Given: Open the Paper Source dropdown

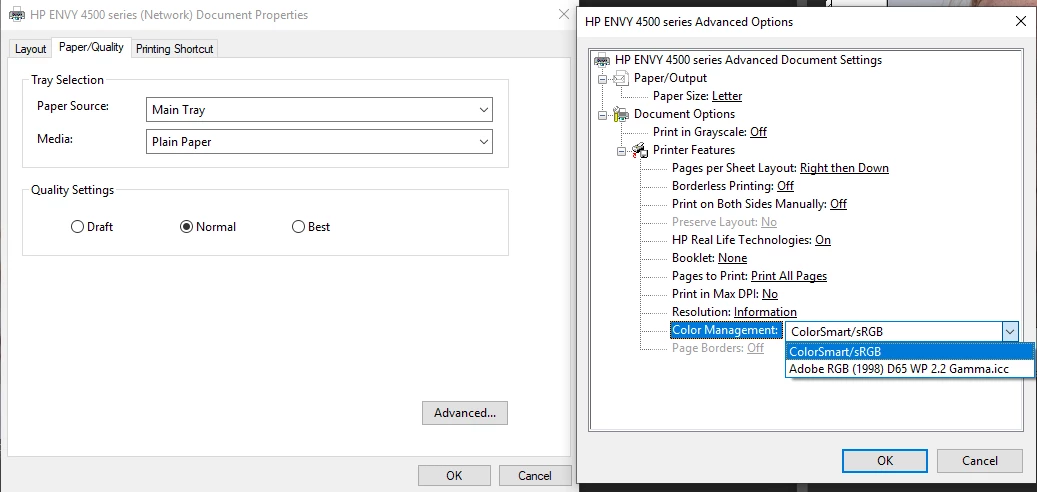Looking at the screenshot, I should coord(319,110).
